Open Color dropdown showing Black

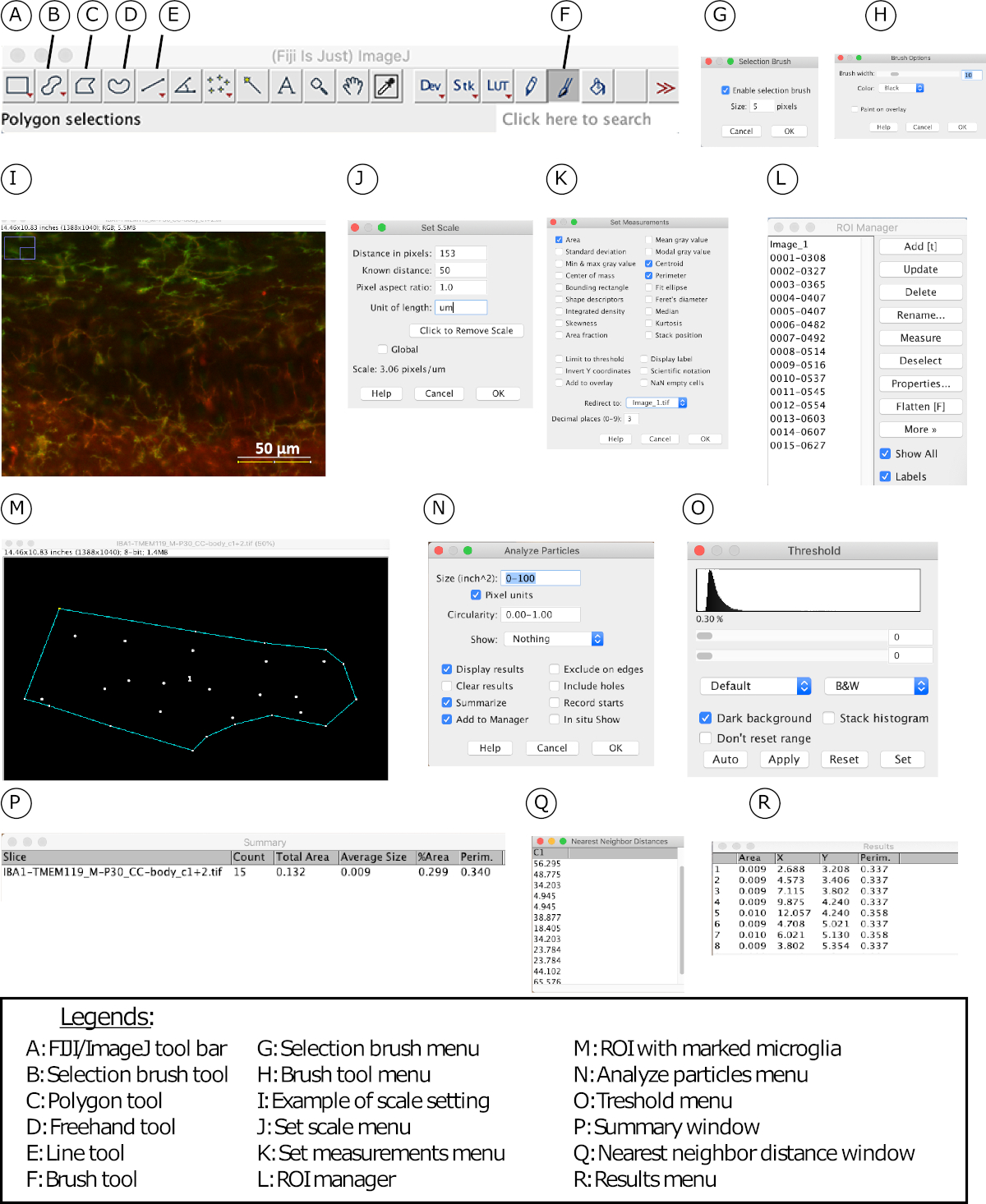901,88
